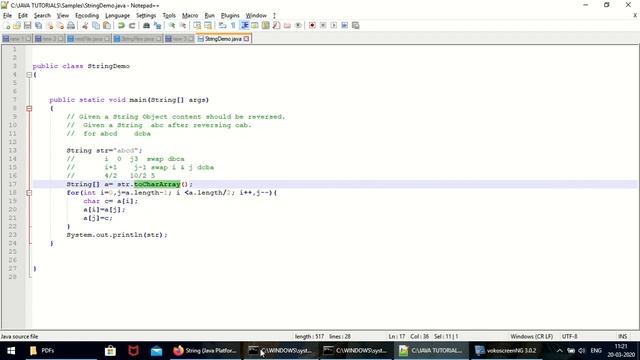640x360 pixels.
Task: Collapse the class fold marker on line 4
Action: 29,75
